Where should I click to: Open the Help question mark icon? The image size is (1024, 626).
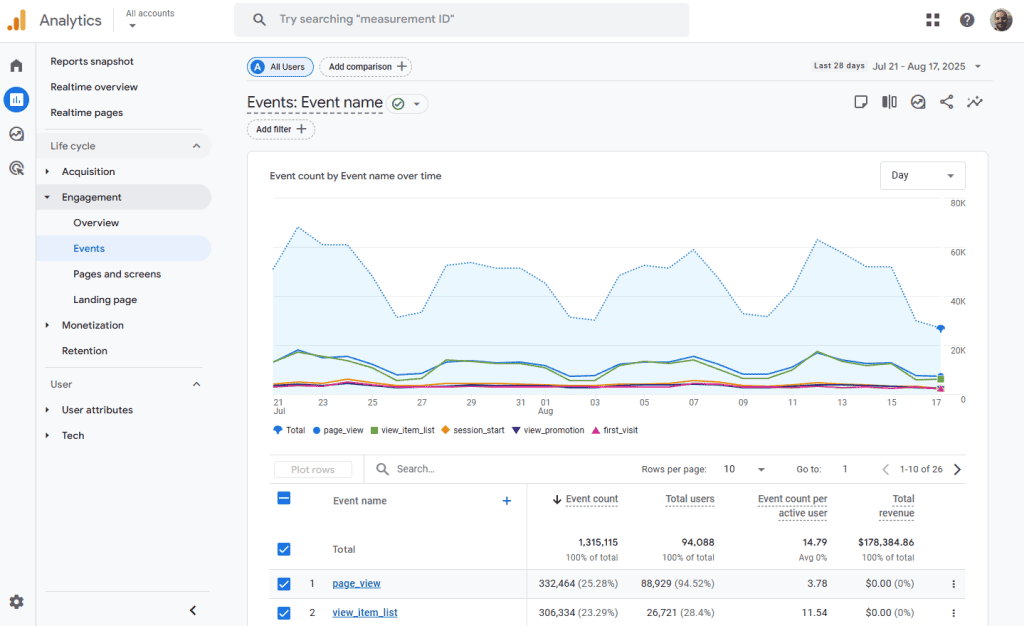coord(967,20)
